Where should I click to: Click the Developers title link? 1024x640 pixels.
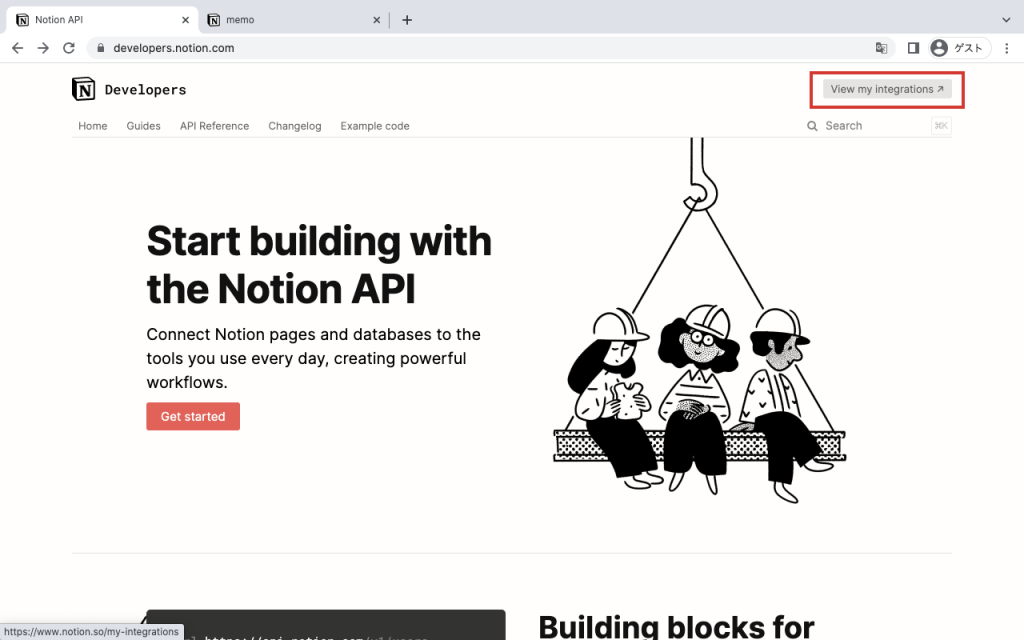146,90
